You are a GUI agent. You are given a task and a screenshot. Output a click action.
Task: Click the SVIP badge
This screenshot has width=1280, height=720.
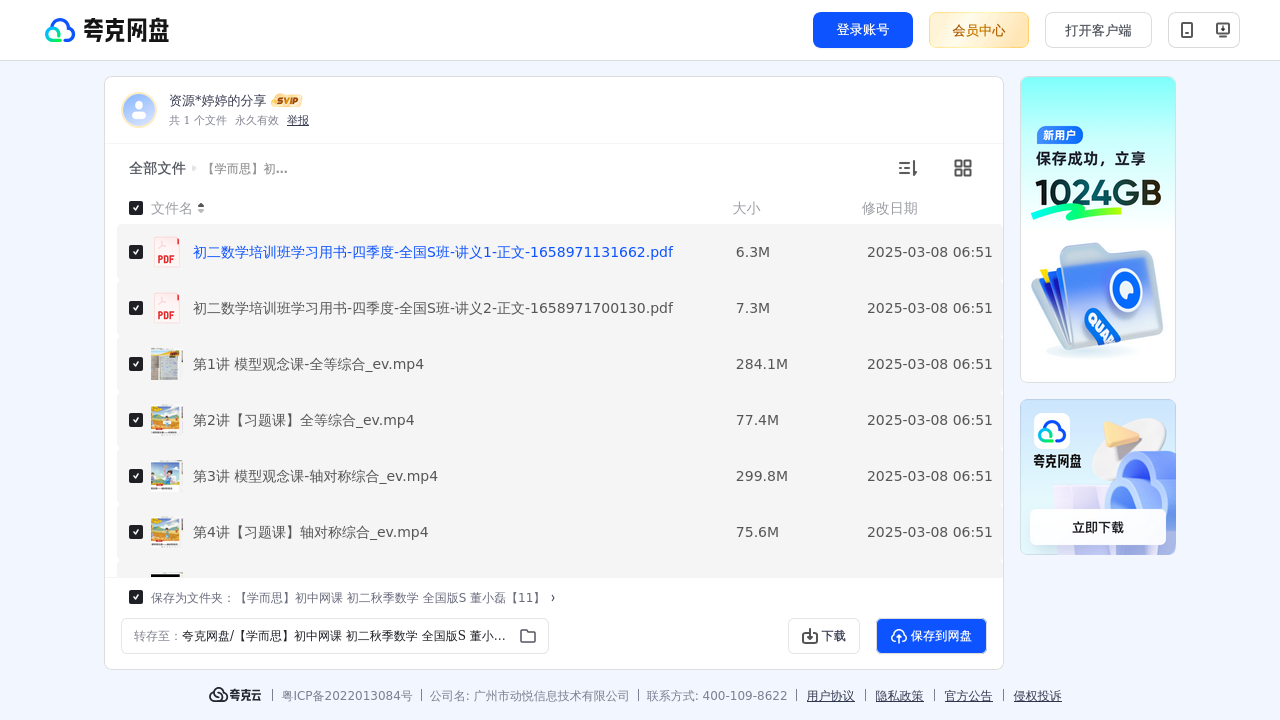[x=287, y=100]
